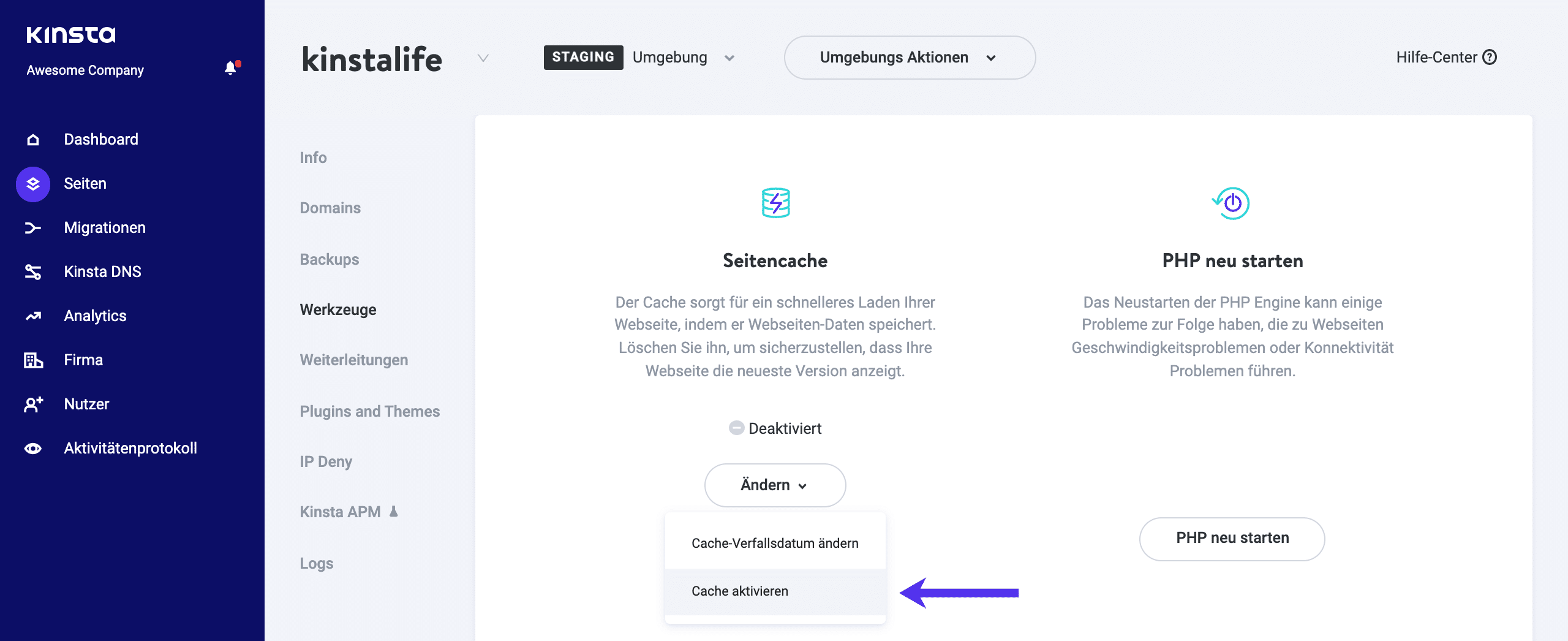This screenshot has width=1568, height=641.
Task: View Aktivitätenprotokoll via the eye icon
Action: 32,448
